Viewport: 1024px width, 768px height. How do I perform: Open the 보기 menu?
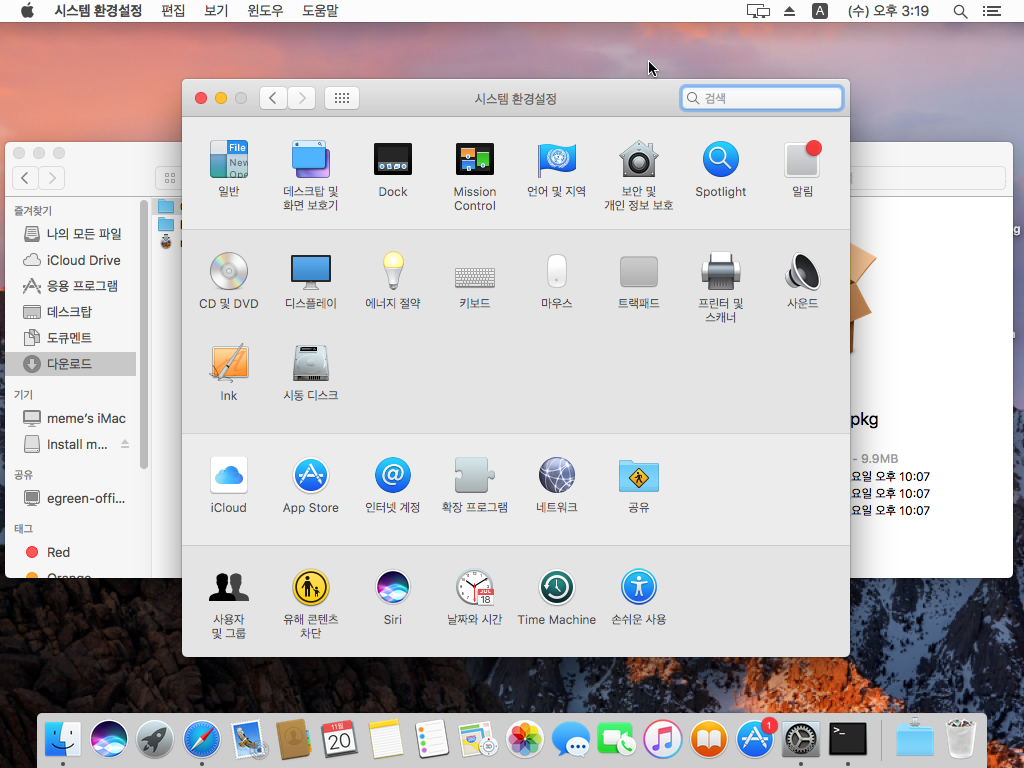[x=216, y=10]
